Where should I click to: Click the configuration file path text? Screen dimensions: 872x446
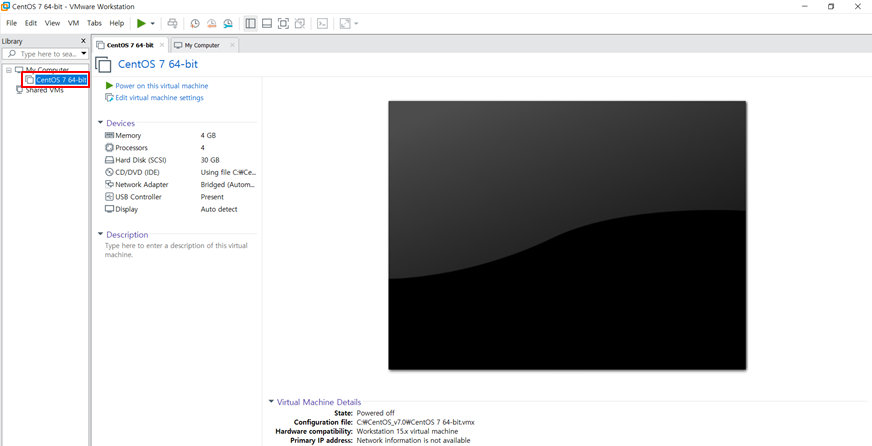click(415, 422)
